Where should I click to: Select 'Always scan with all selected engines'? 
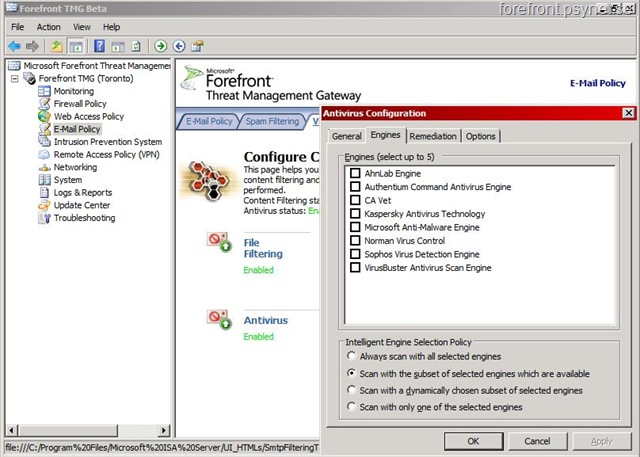[350, 356]
